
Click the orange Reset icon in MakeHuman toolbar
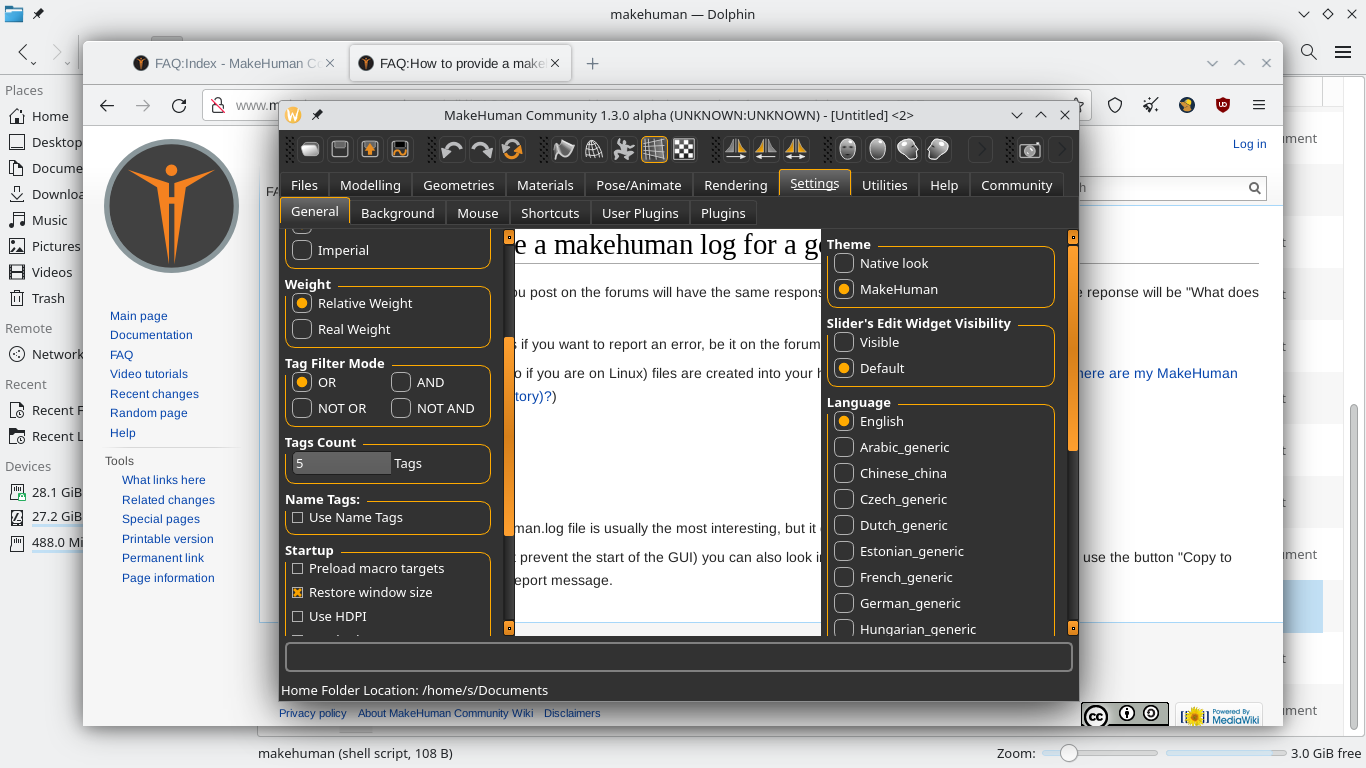tap(512, 149)
